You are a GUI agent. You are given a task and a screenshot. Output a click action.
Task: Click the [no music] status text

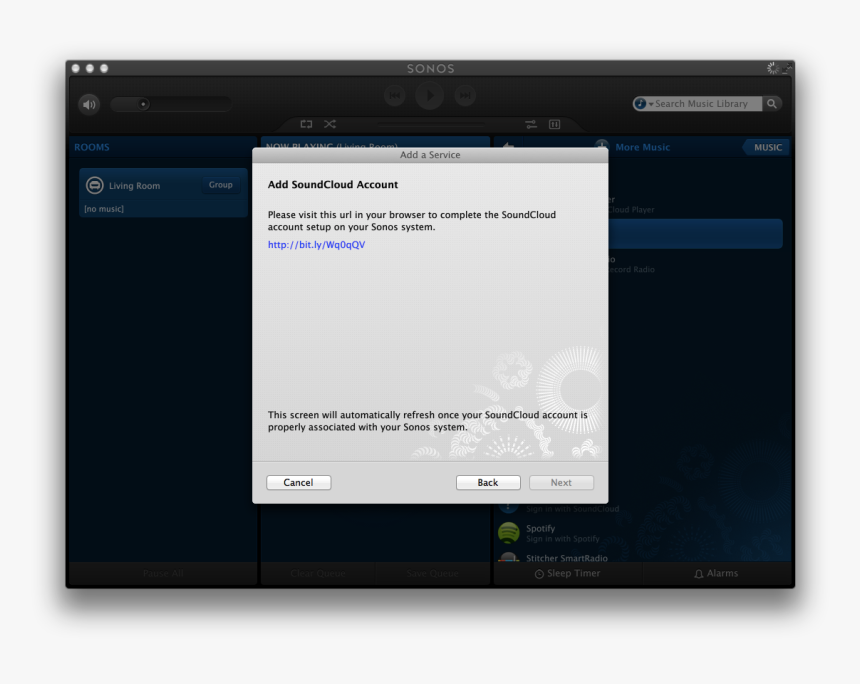click(x=104, y=209)
